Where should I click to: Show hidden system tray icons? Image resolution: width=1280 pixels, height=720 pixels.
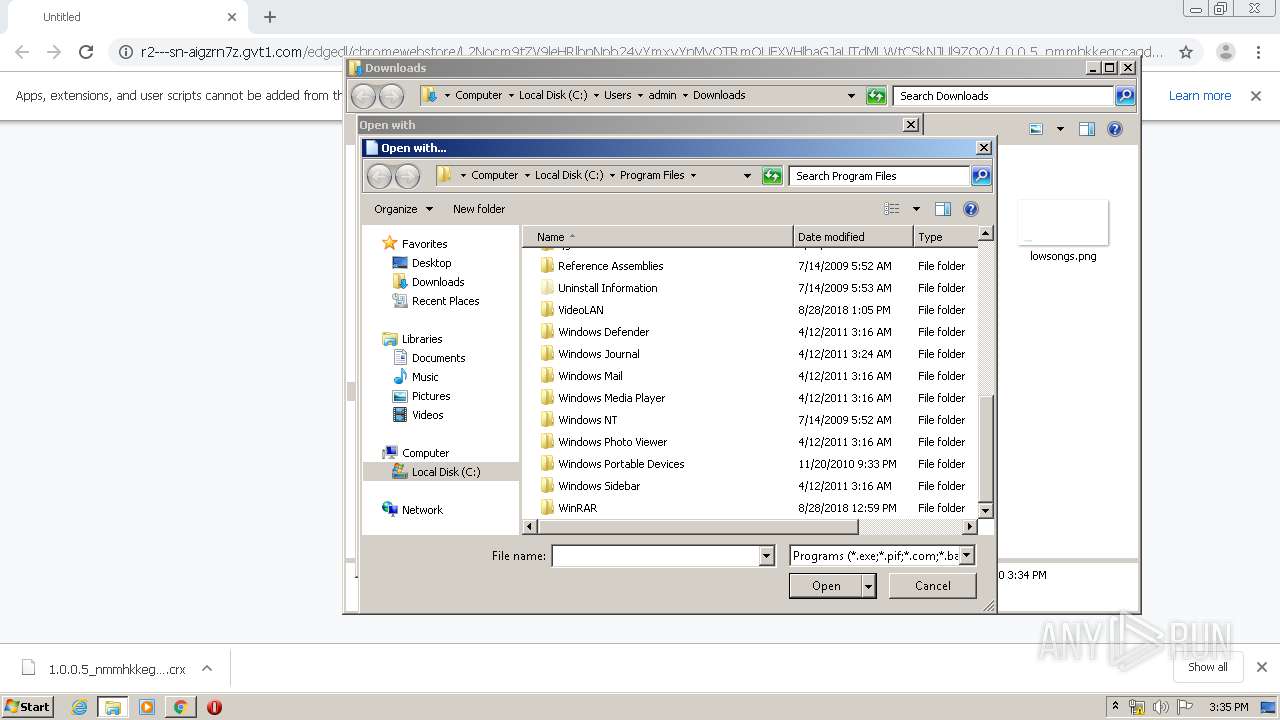[1115, 707]
